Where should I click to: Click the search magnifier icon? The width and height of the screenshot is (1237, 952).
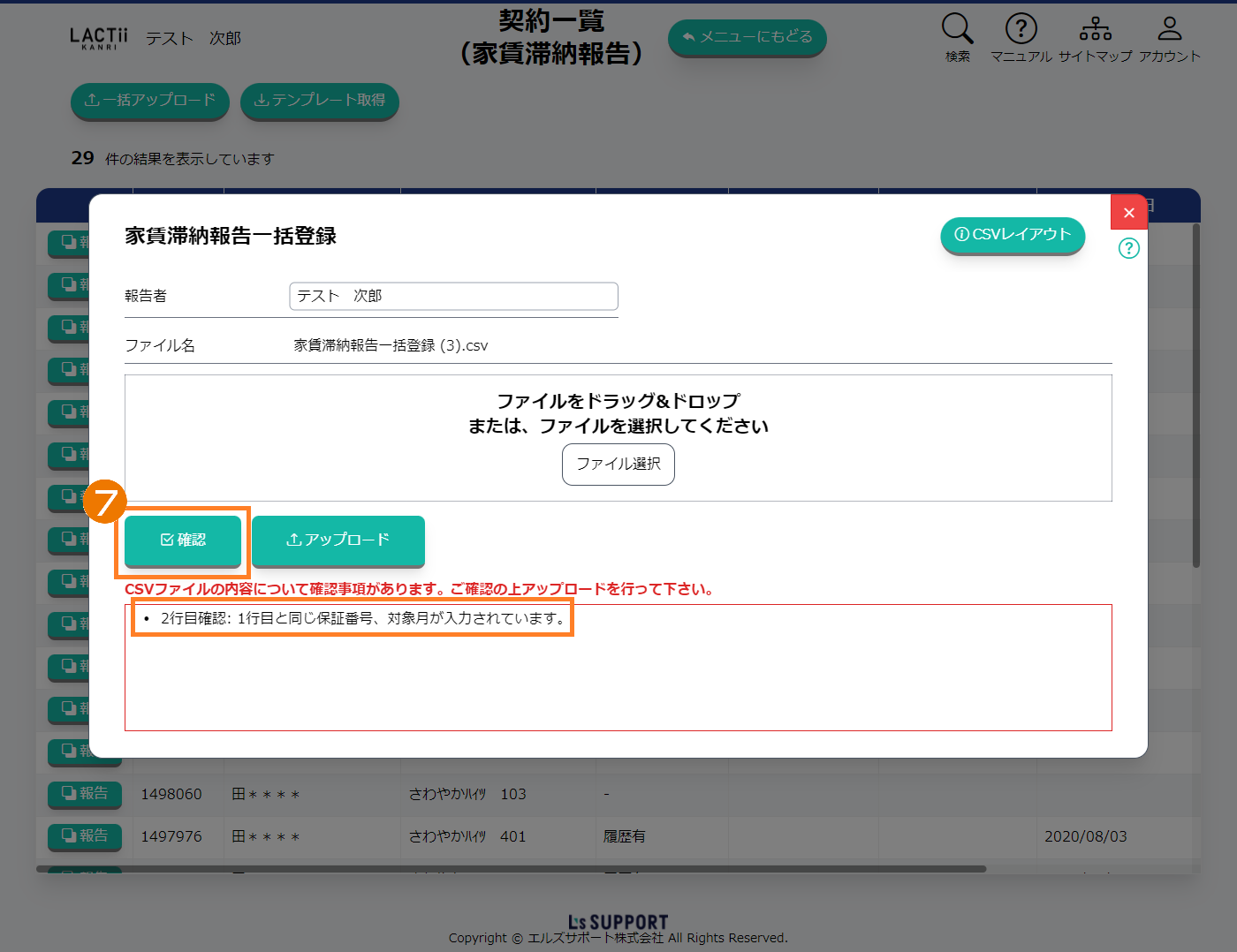[957, 29]
